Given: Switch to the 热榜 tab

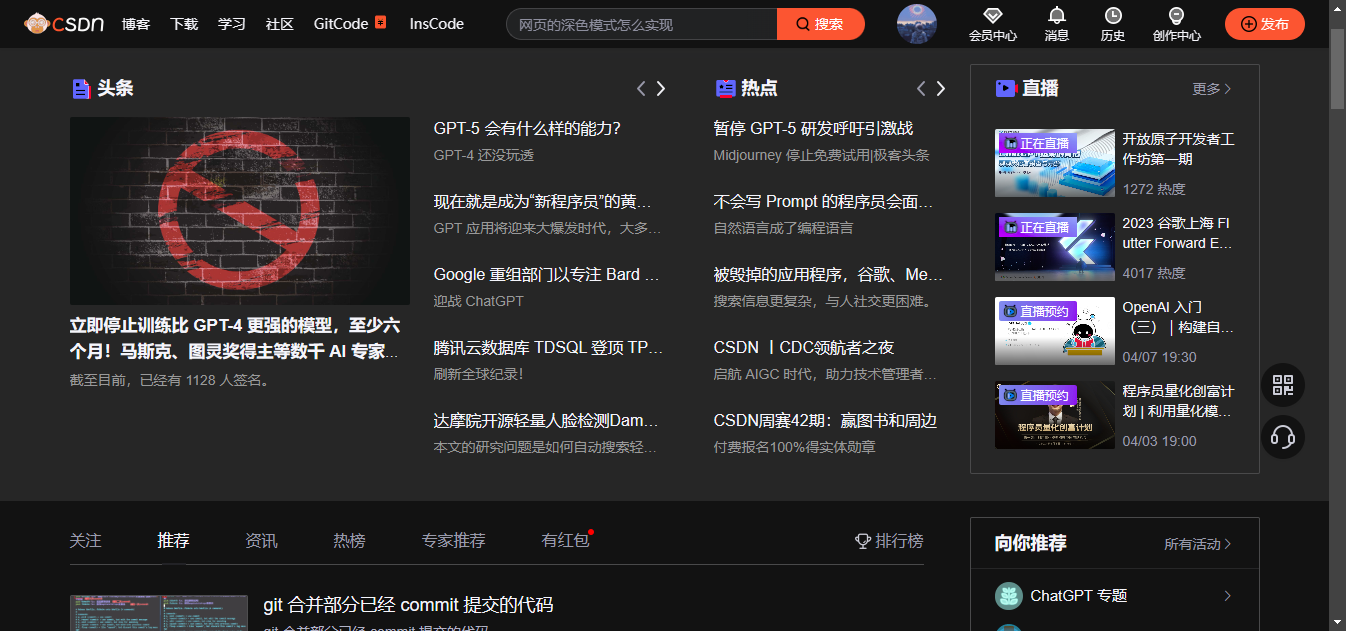Looking at the screenshot, I should (349, 541).
